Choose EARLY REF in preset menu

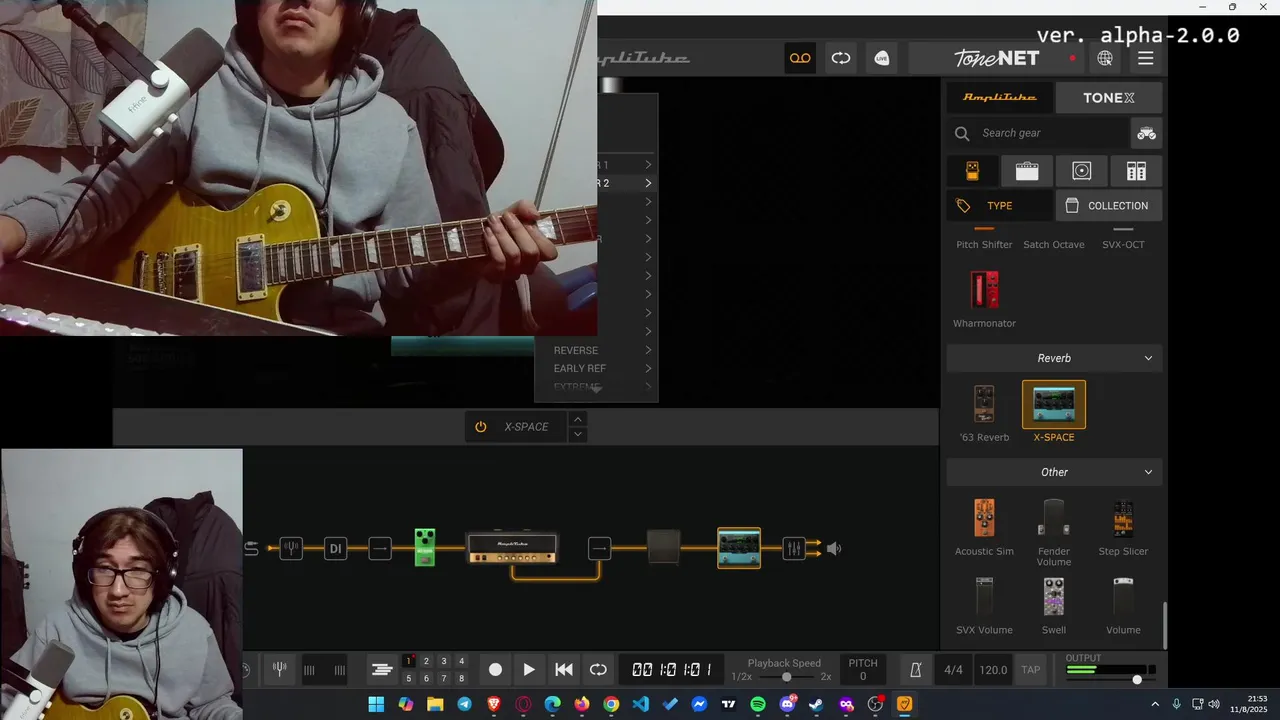click(580, 368)
